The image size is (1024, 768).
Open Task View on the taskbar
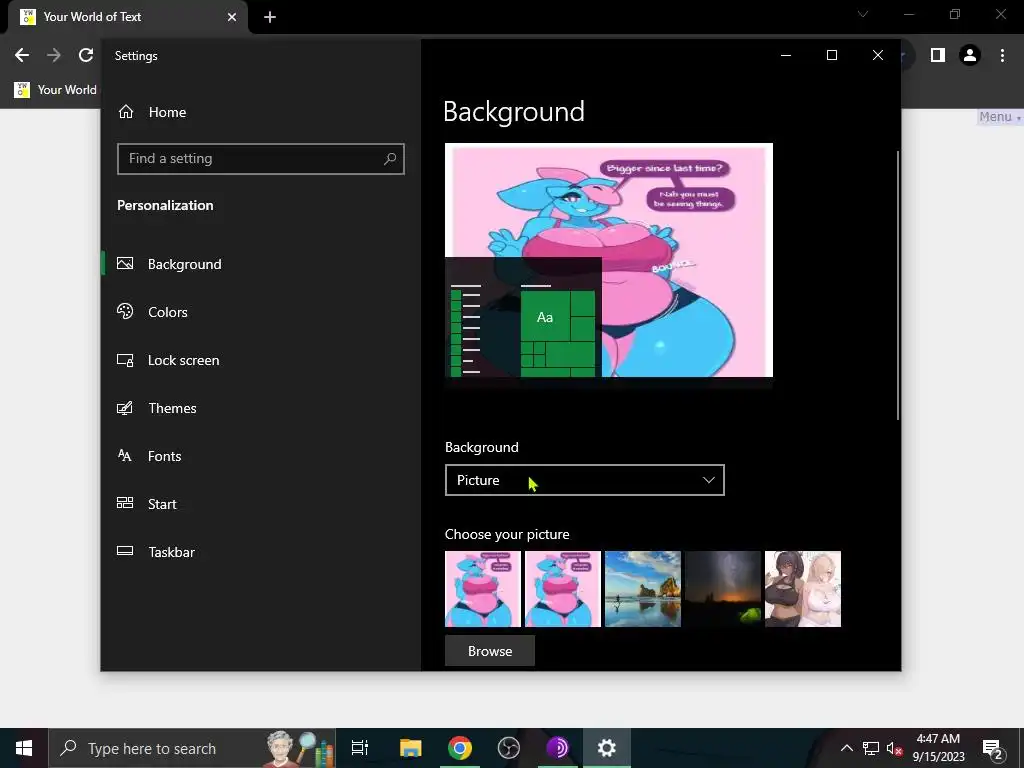point(360,748)
